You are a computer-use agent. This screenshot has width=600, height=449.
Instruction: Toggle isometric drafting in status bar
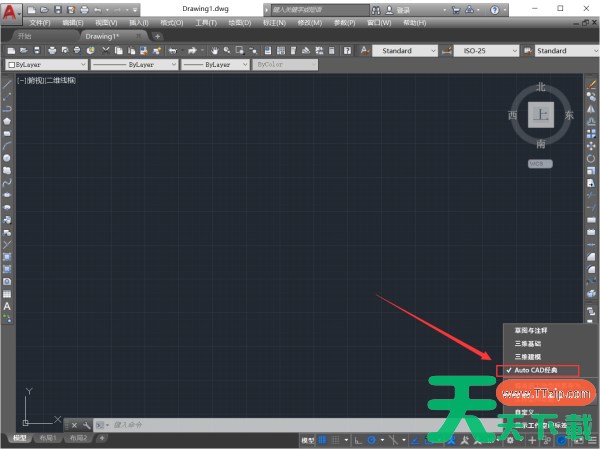coord(393,440)
